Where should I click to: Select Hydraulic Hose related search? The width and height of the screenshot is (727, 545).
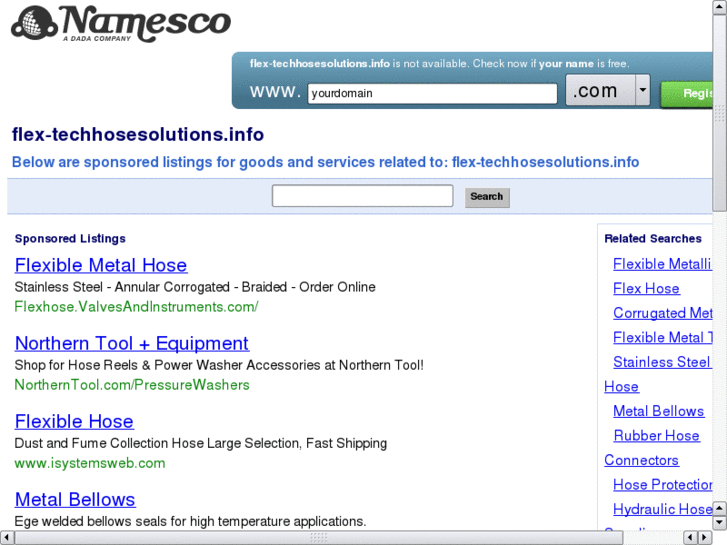pyautogui.click(x=663, y=510)
